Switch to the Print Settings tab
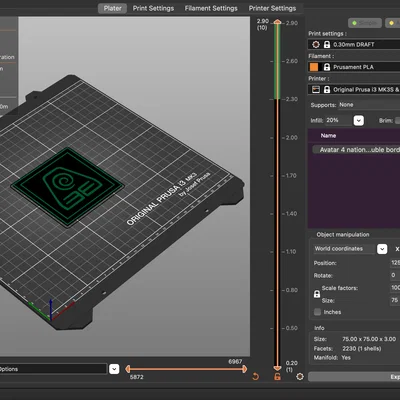Image resolution: width=400 pixels, height=400 pixels. click(153, 8)
